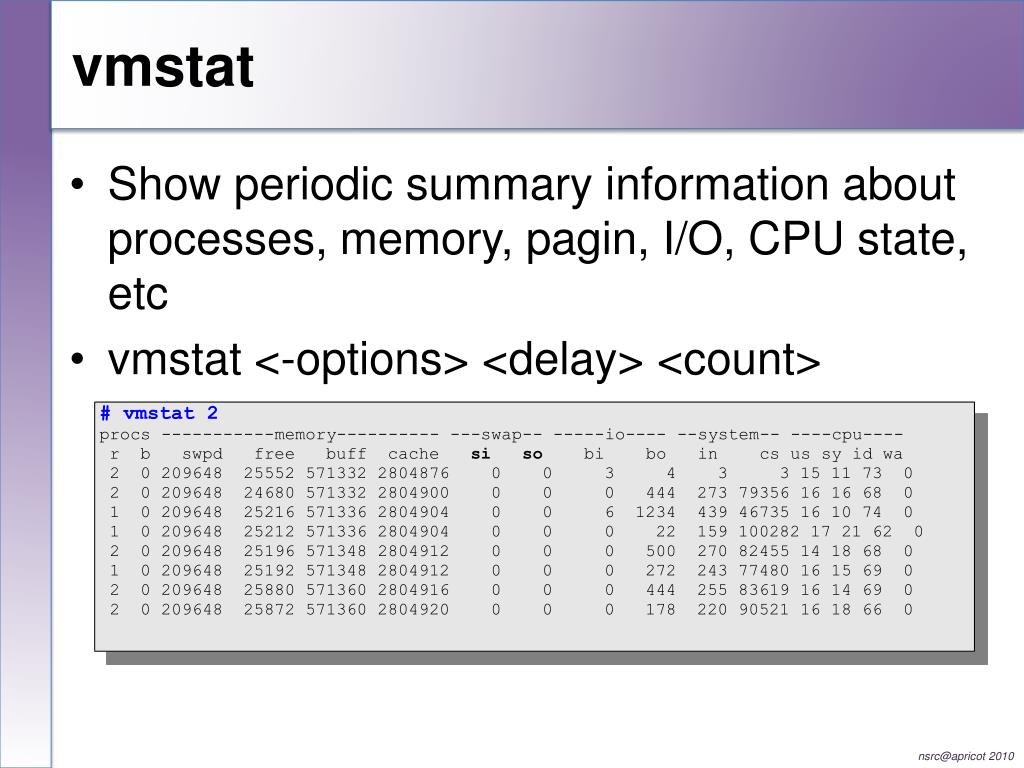Click the cs value 100282

coord(769,532)
